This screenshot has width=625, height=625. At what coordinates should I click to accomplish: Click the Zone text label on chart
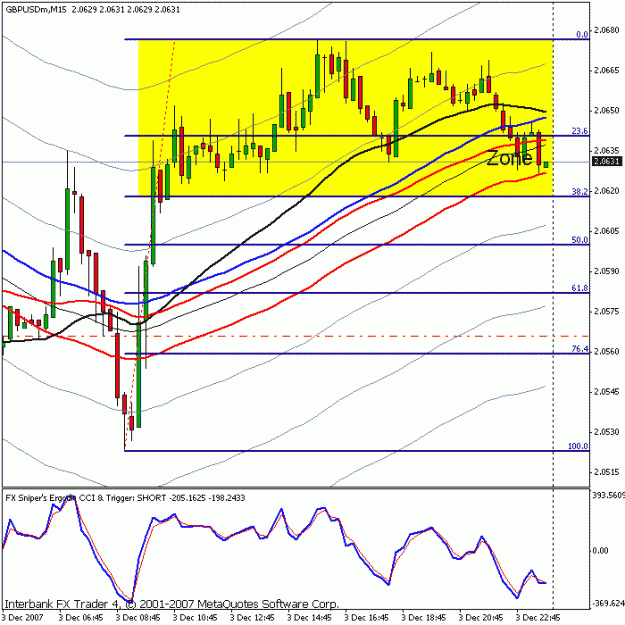pyautogui.click(x=510, y=158)
